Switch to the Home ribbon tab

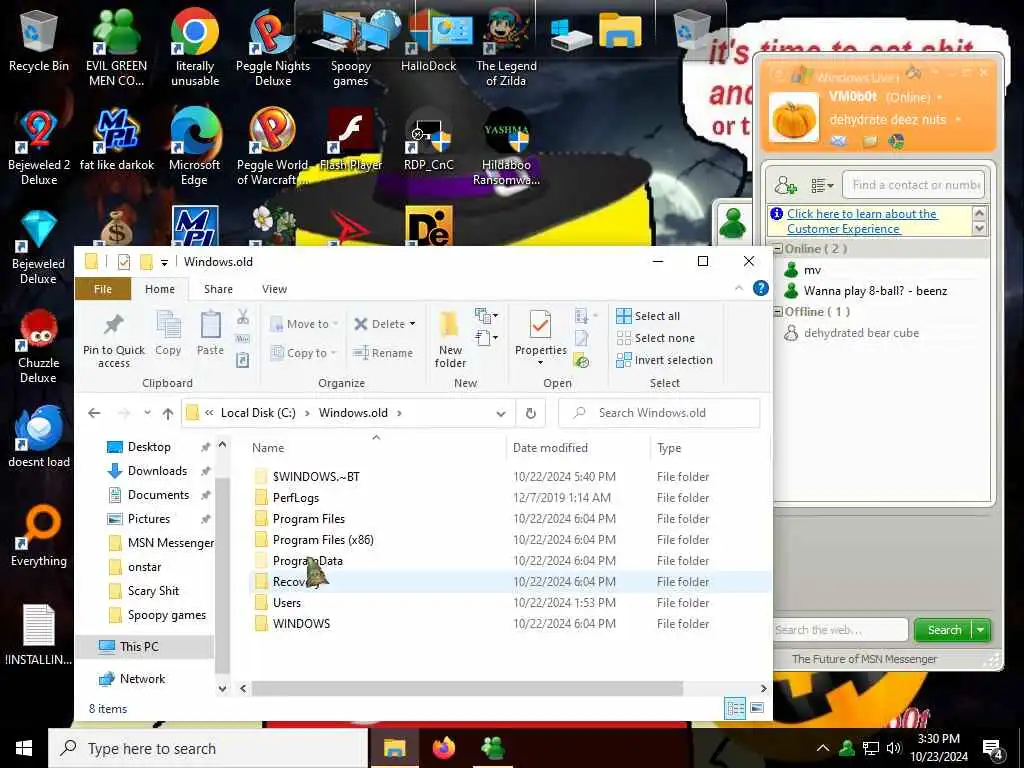coord(159,289)
